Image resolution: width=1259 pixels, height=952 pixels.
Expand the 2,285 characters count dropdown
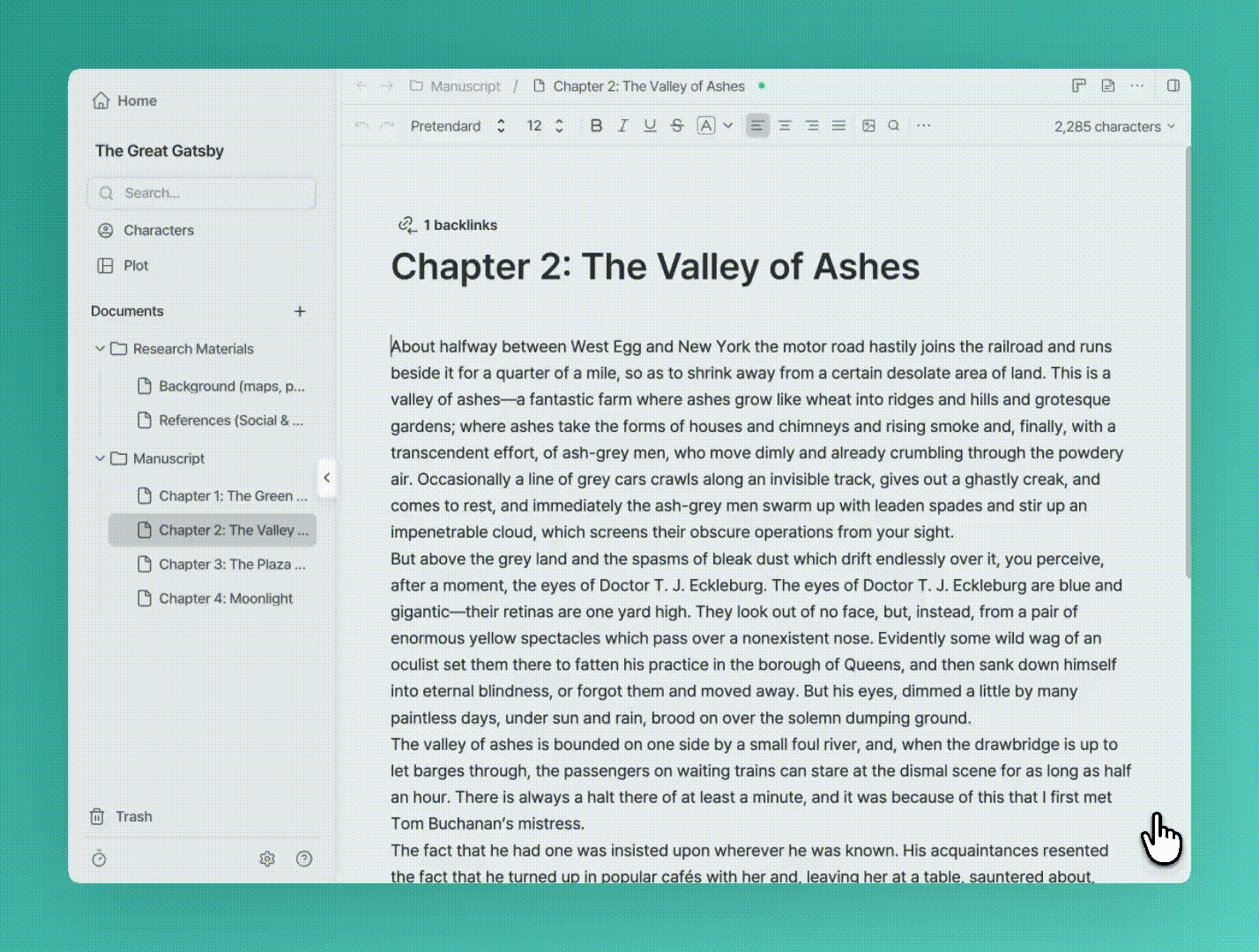click(x=1115, y=126)
